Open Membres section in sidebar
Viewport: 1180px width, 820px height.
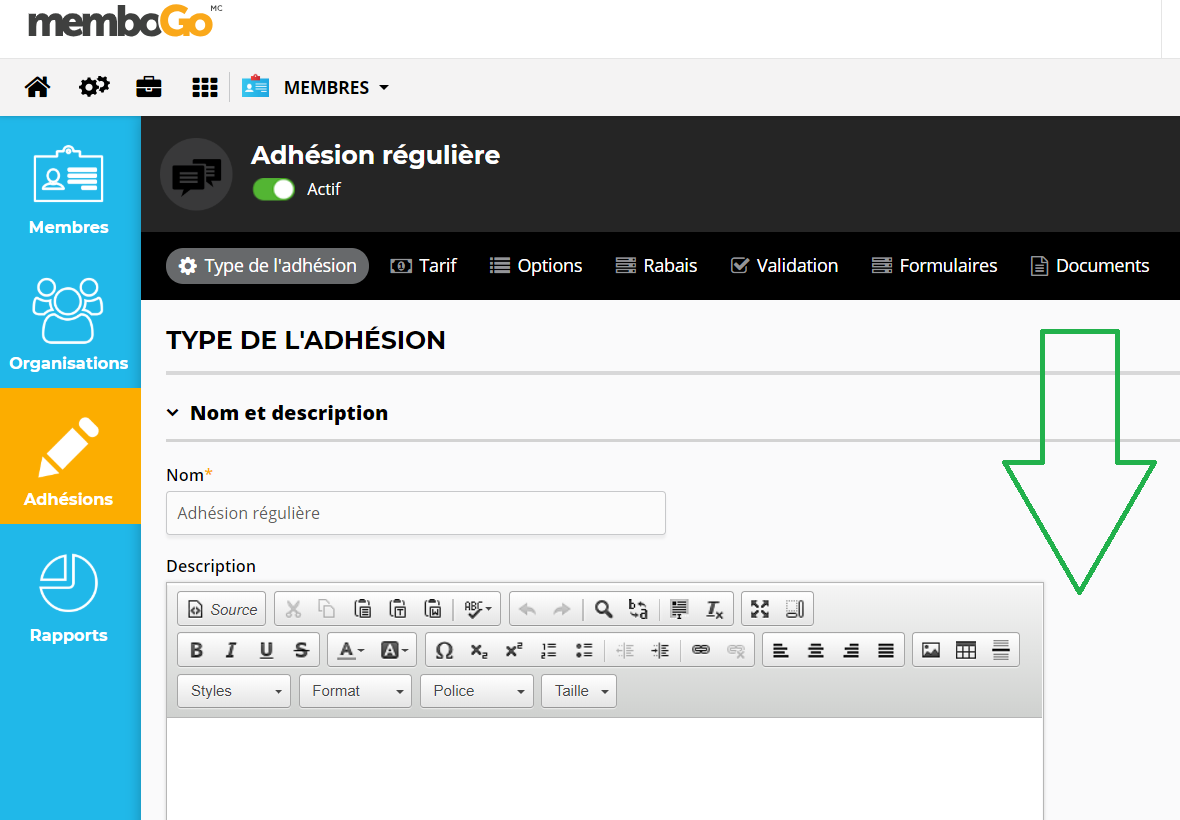(68, 190)
